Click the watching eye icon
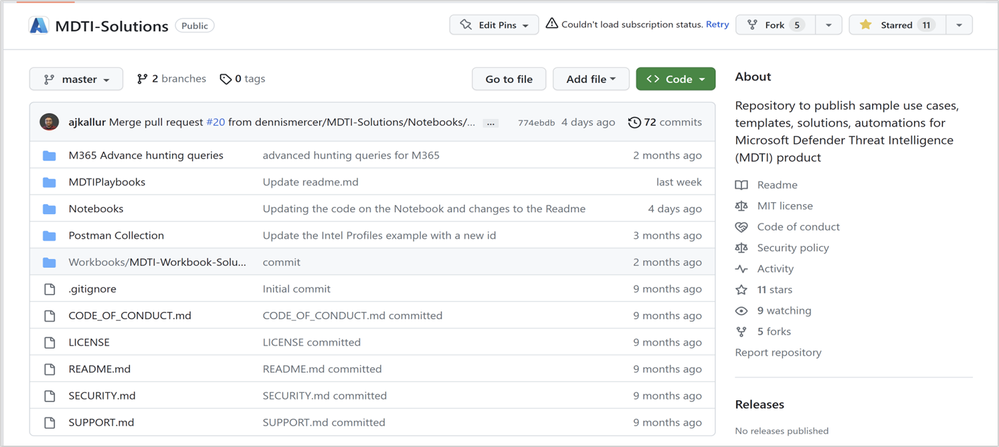This screenshot has height=447, width=999. [x=741, y=311]
